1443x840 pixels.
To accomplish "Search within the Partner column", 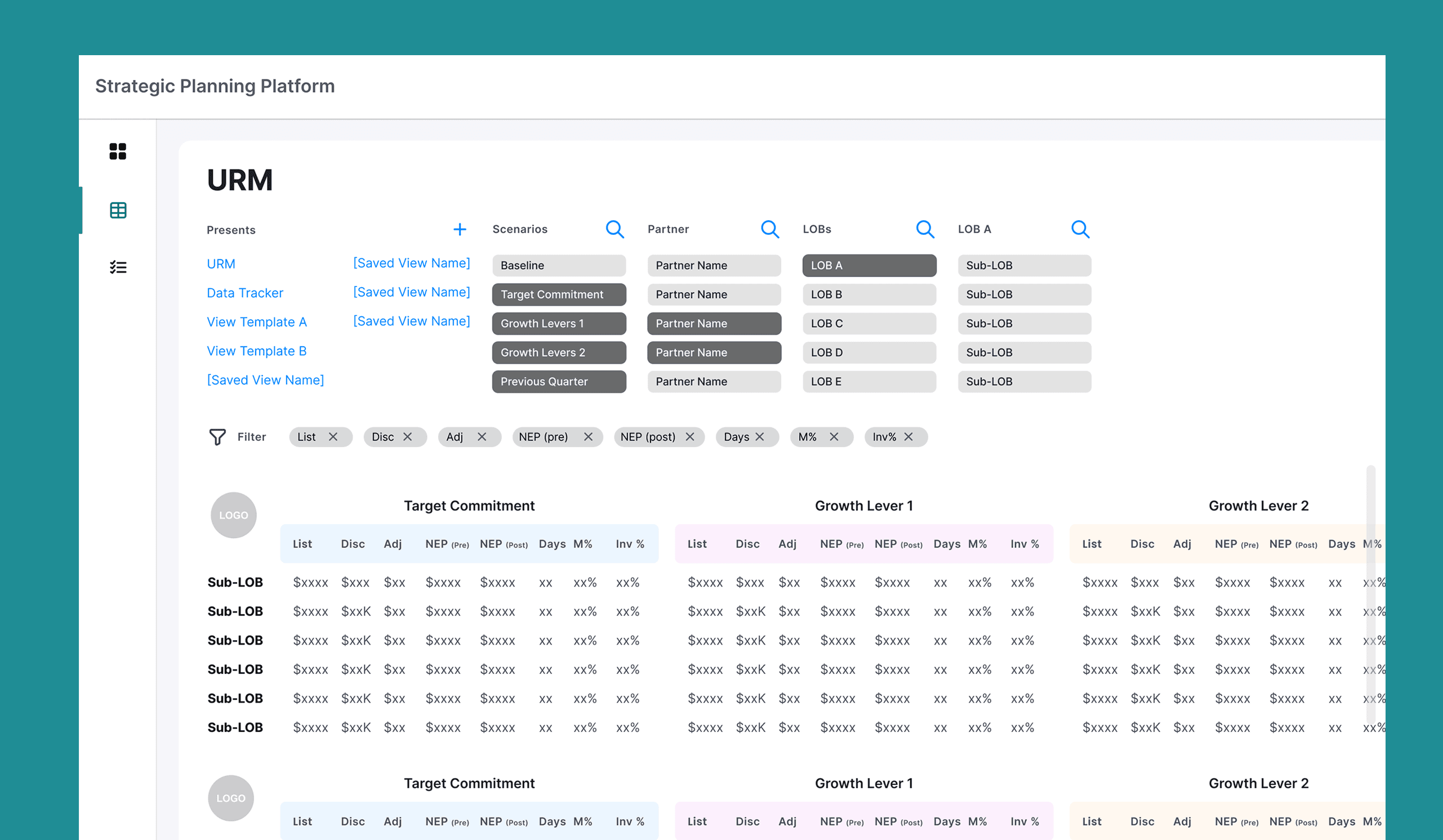I will coord(769,230).
